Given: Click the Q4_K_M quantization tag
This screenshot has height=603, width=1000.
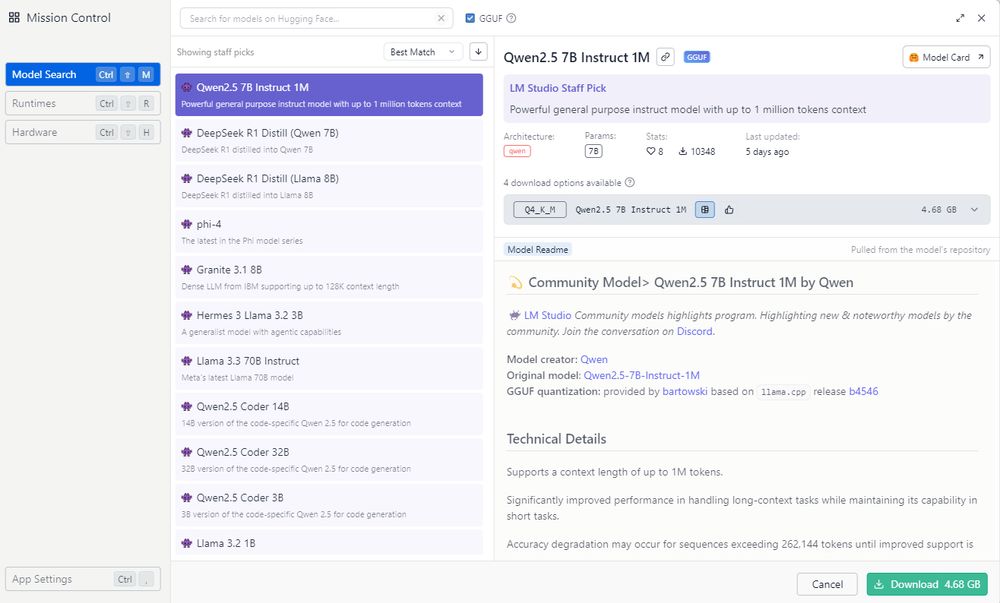Looking at the screenshot, I should [540, 209].
